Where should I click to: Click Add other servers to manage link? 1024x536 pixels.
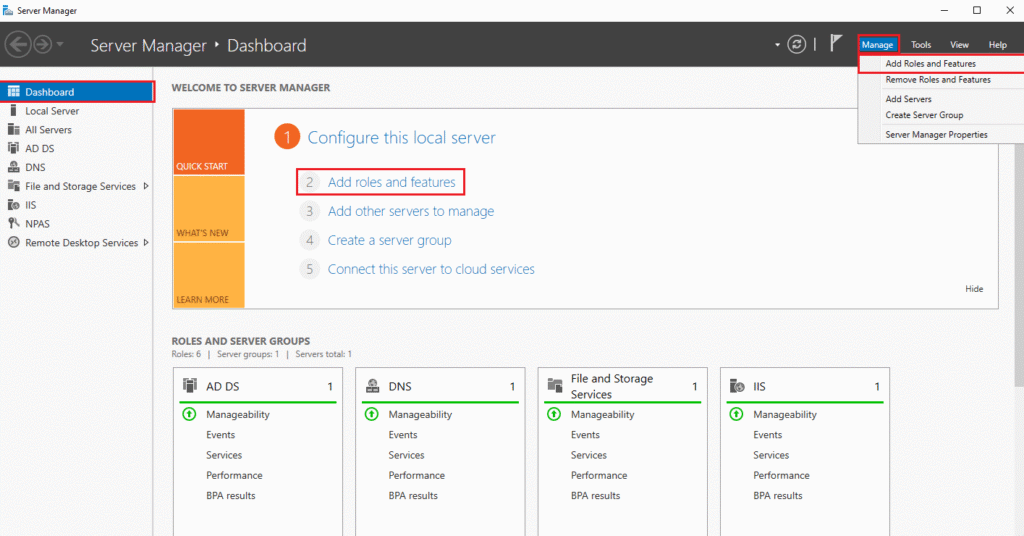pyautogui.click(x=411, y=212)
